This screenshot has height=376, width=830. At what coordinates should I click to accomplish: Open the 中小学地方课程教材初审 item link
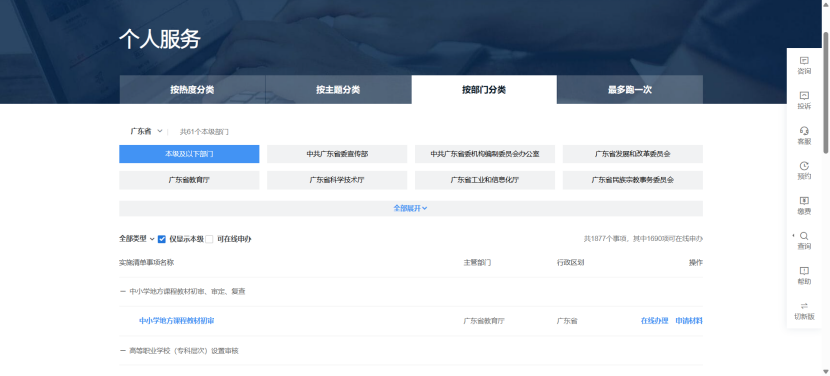(177, 321)
